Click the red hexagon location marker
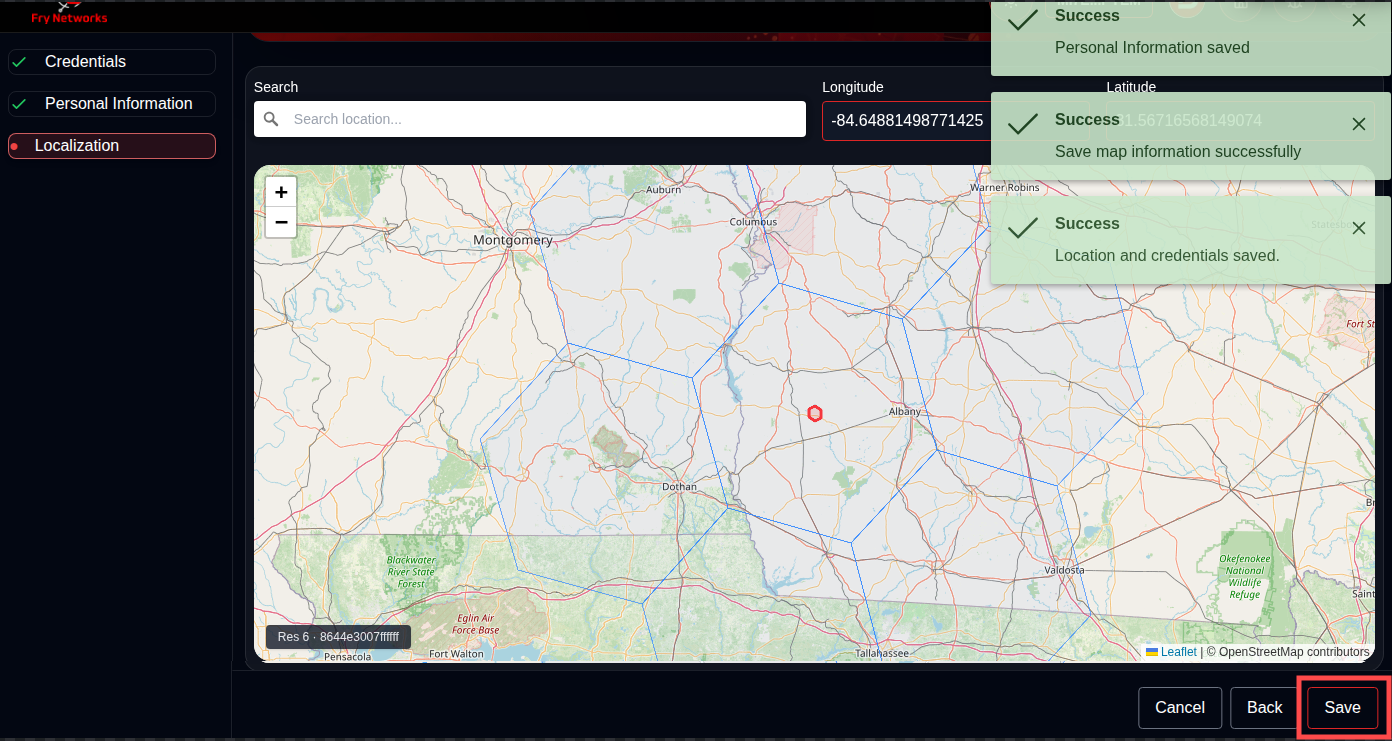The width and height of the screenshot is (1392, 741). [815, 413]
